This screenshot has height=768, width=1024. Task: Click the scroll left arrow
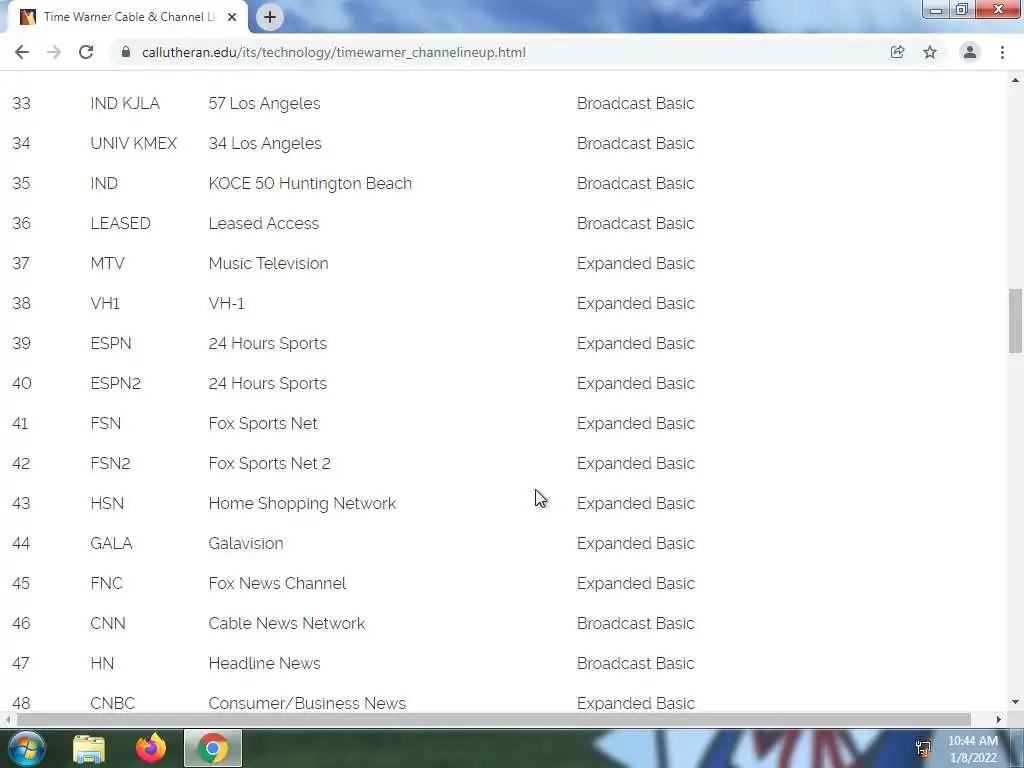[7, 719]
